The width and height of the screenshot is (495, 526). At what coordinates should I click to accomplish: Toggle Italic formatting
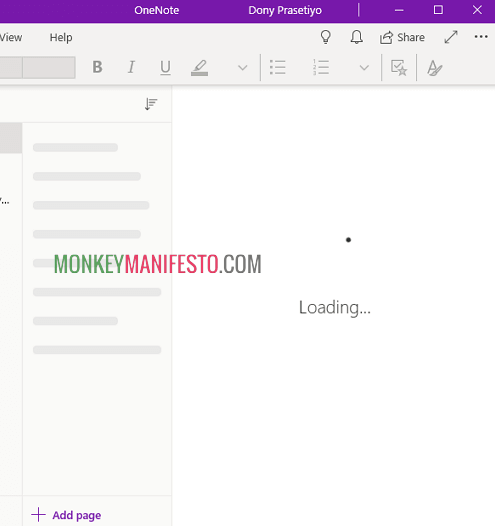pyautogui.click(x=131, y=67)
